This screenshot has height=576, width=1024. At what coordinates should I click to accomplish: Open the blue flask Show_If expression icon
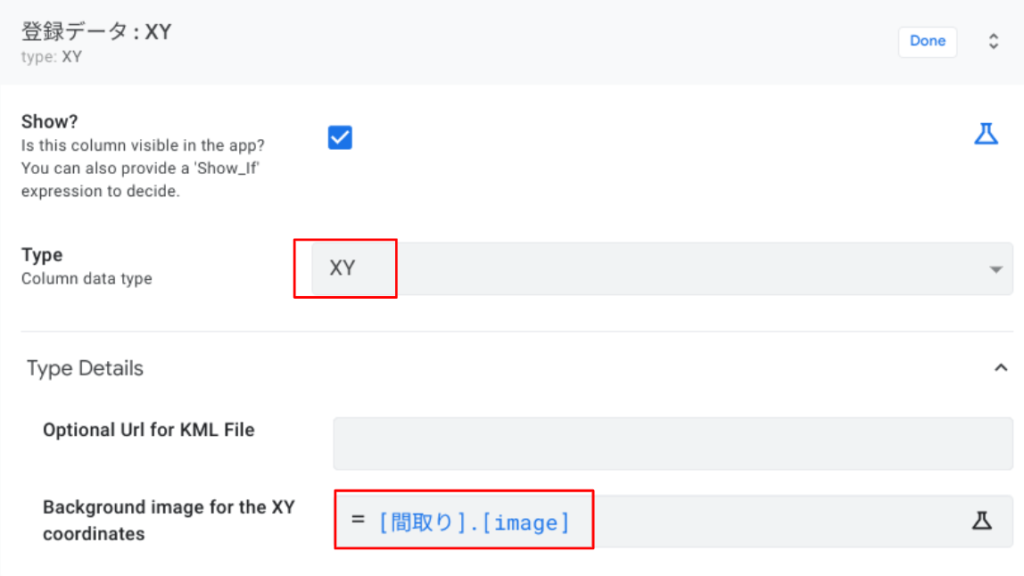tap(986, 134)
